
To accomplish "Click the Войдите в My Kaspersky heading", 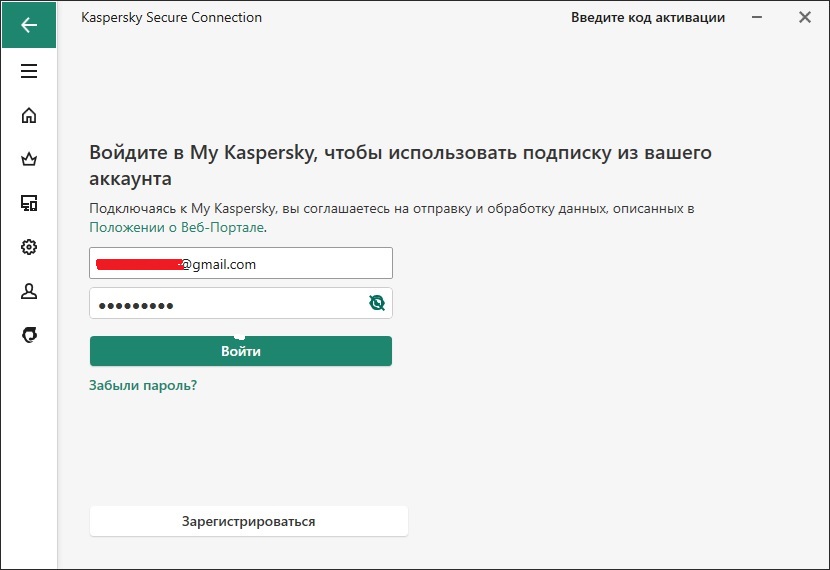I will (400, 165).
